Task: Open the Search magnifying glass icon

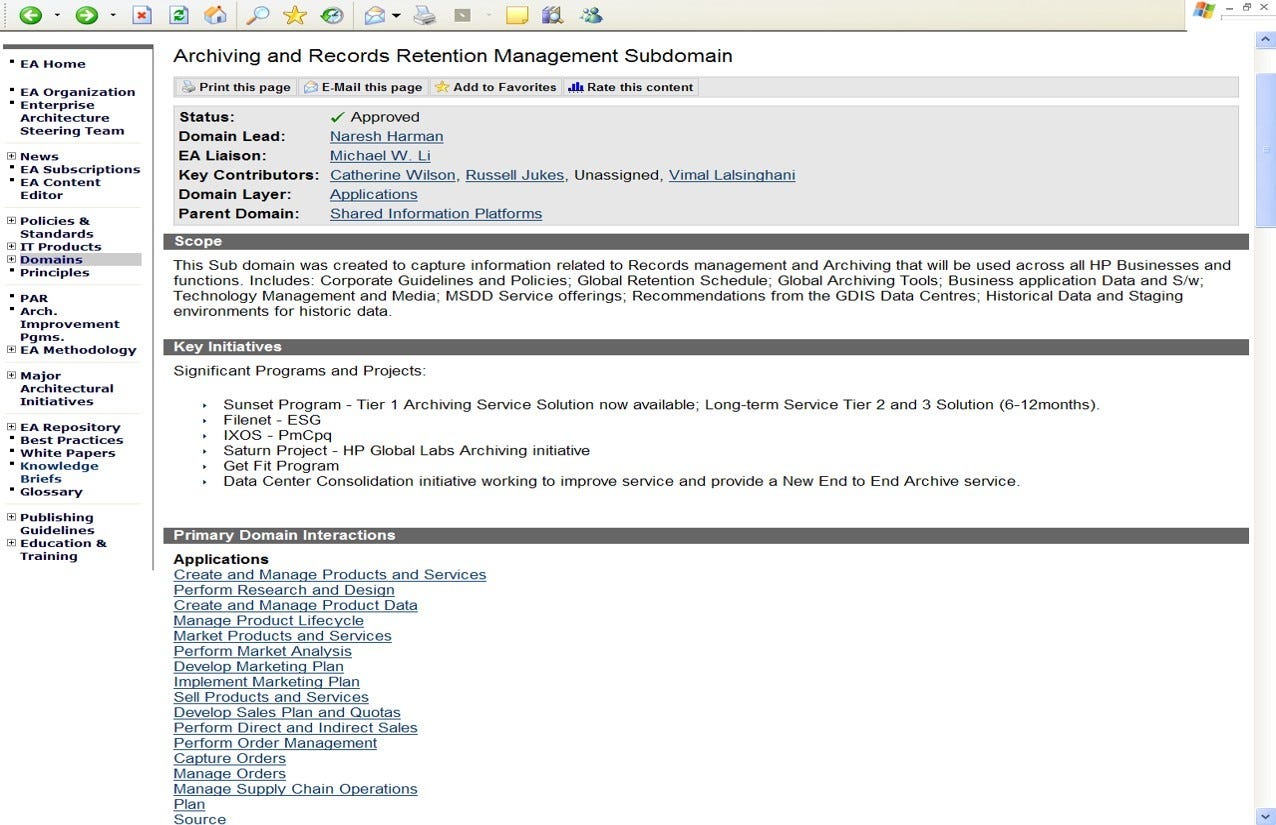Action: [x=258, y=15]
